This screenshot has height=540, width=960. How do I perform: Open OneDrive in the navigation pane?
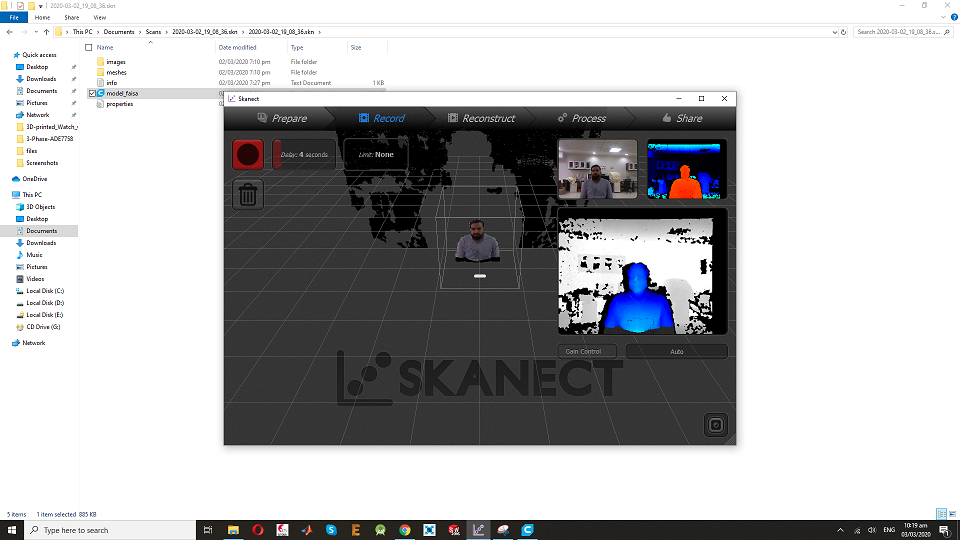point(34,179)
